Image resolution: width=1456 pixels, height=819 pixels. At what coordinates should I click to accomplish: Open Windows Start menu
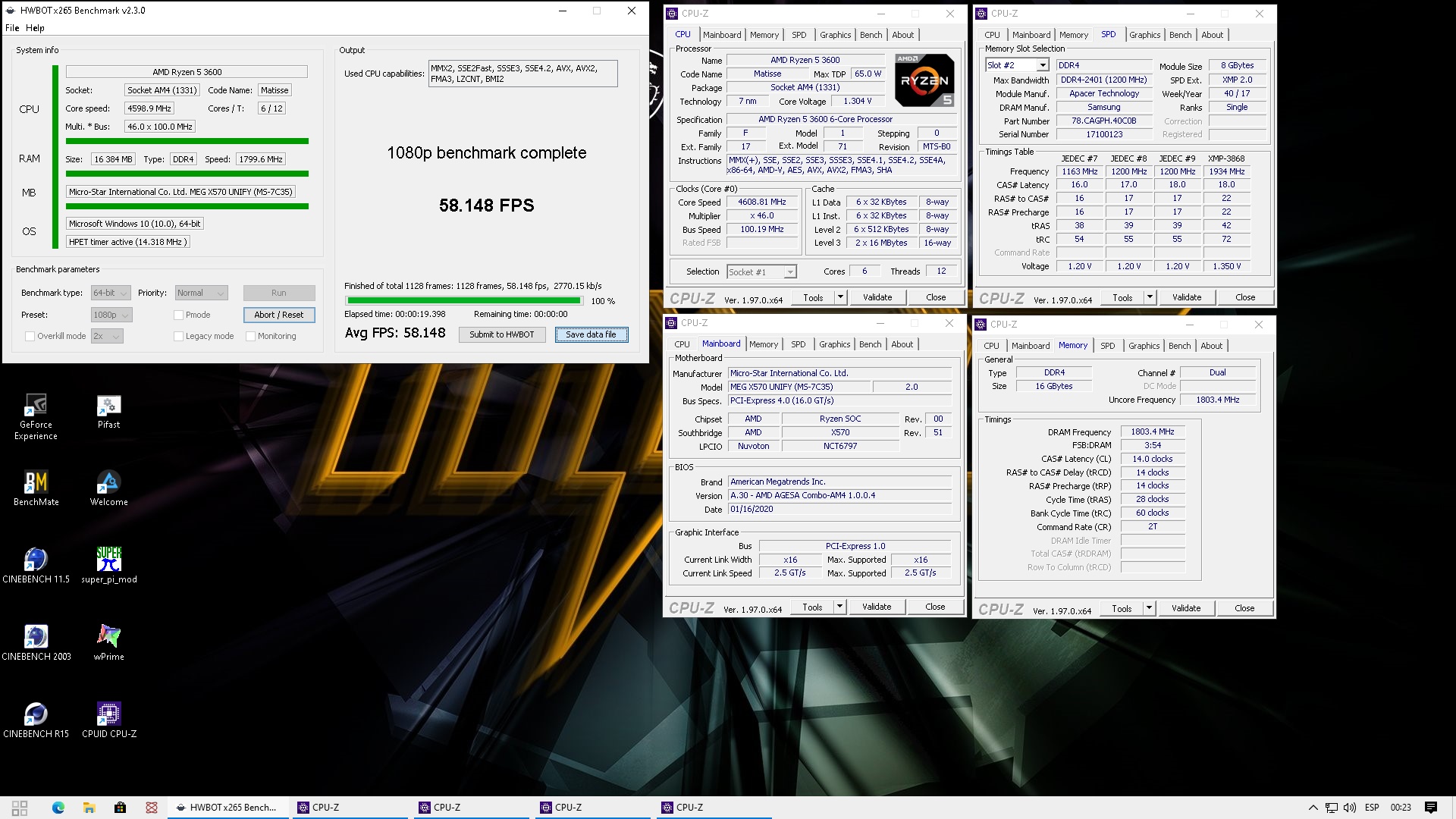(20, 808)
